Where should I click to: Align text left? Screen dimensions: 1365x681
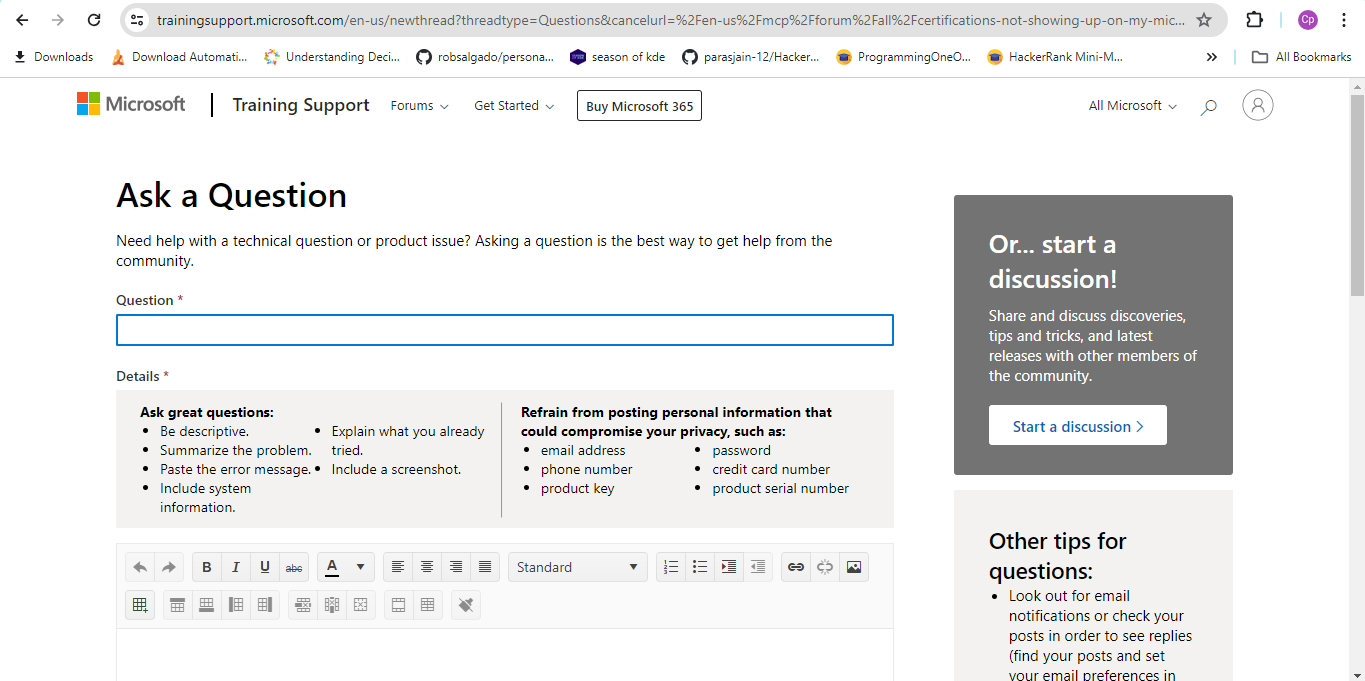click(398, 567)
